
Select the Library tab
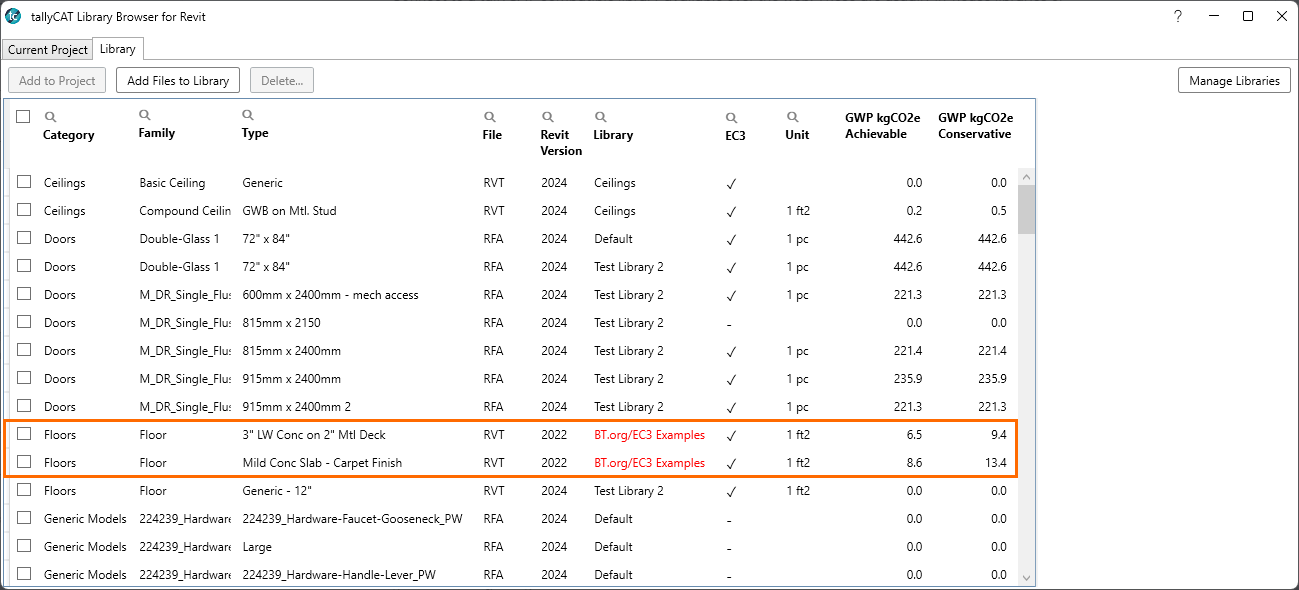[x=117, y=49]
